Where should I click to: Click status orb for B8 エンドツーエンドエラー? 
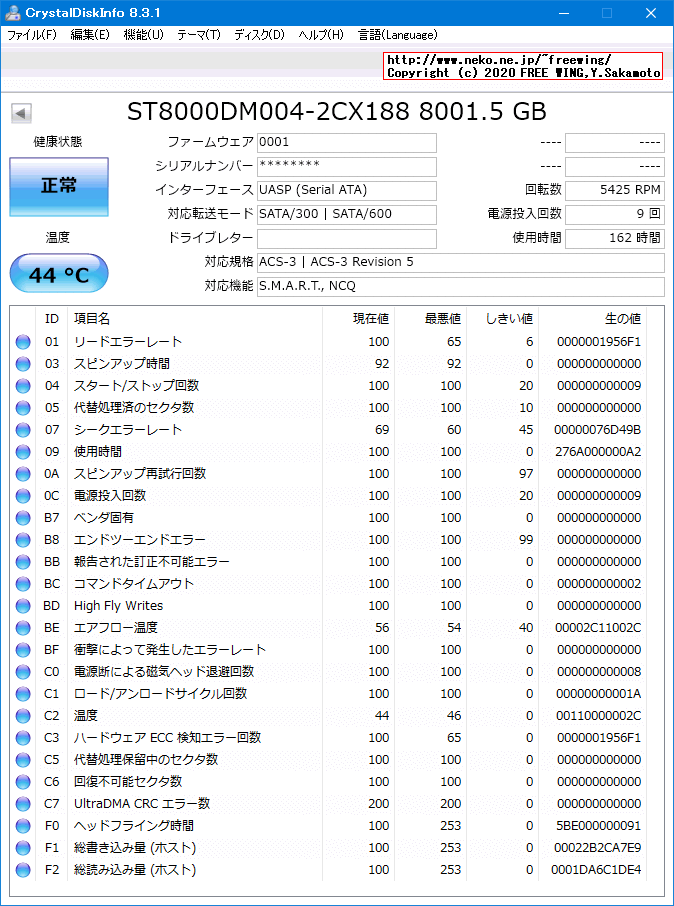coord(23,540)
